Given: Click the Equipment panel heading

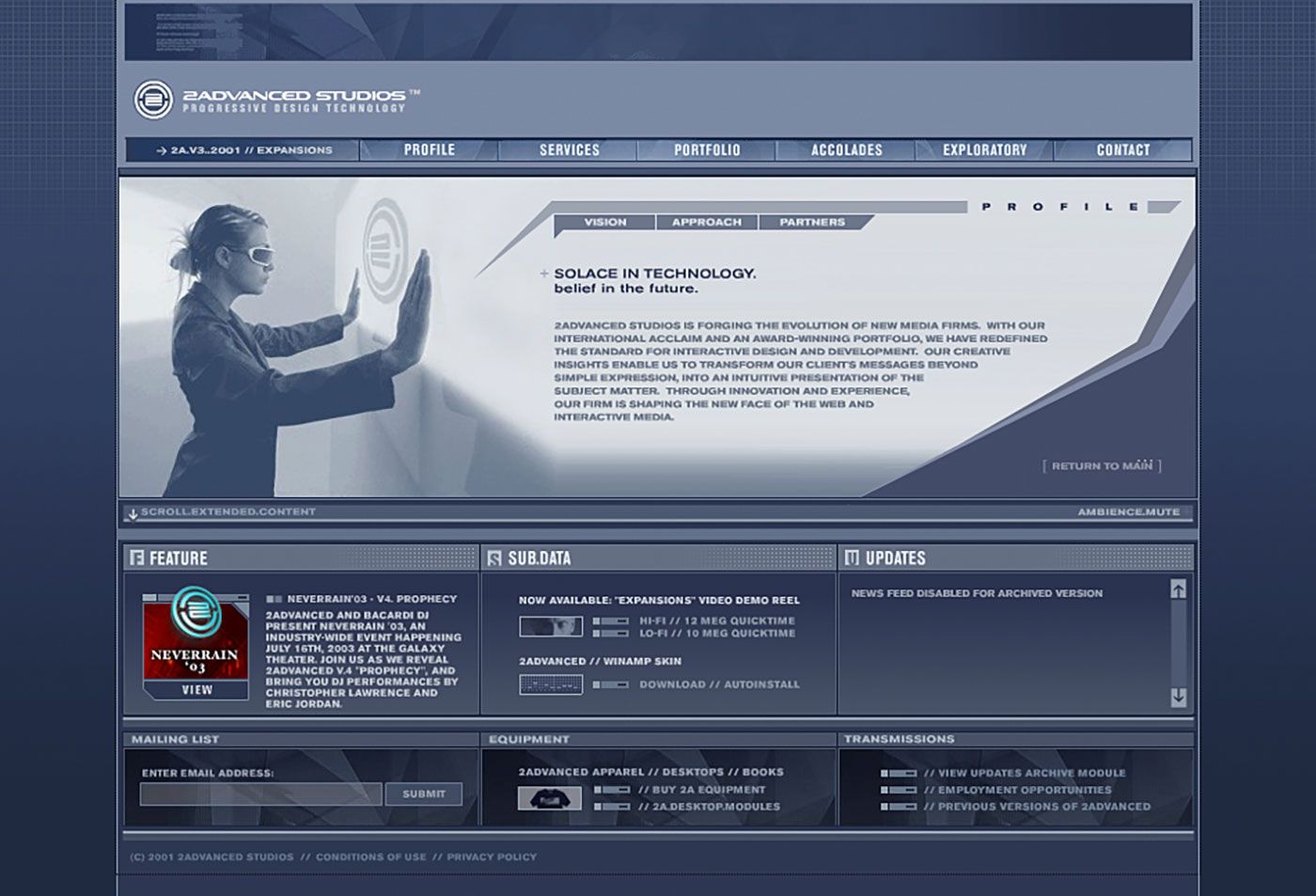Looking at the screenshot, I should point(529,739).
